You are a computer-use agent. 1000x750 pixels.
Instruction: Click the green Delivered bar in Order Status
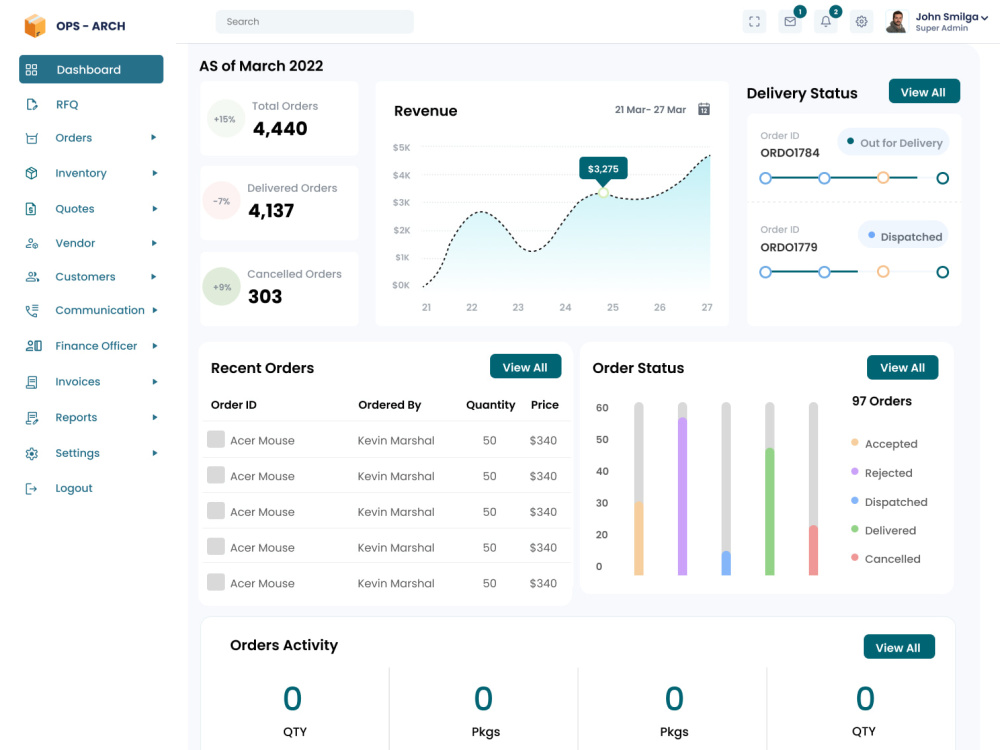click(770, 511)
